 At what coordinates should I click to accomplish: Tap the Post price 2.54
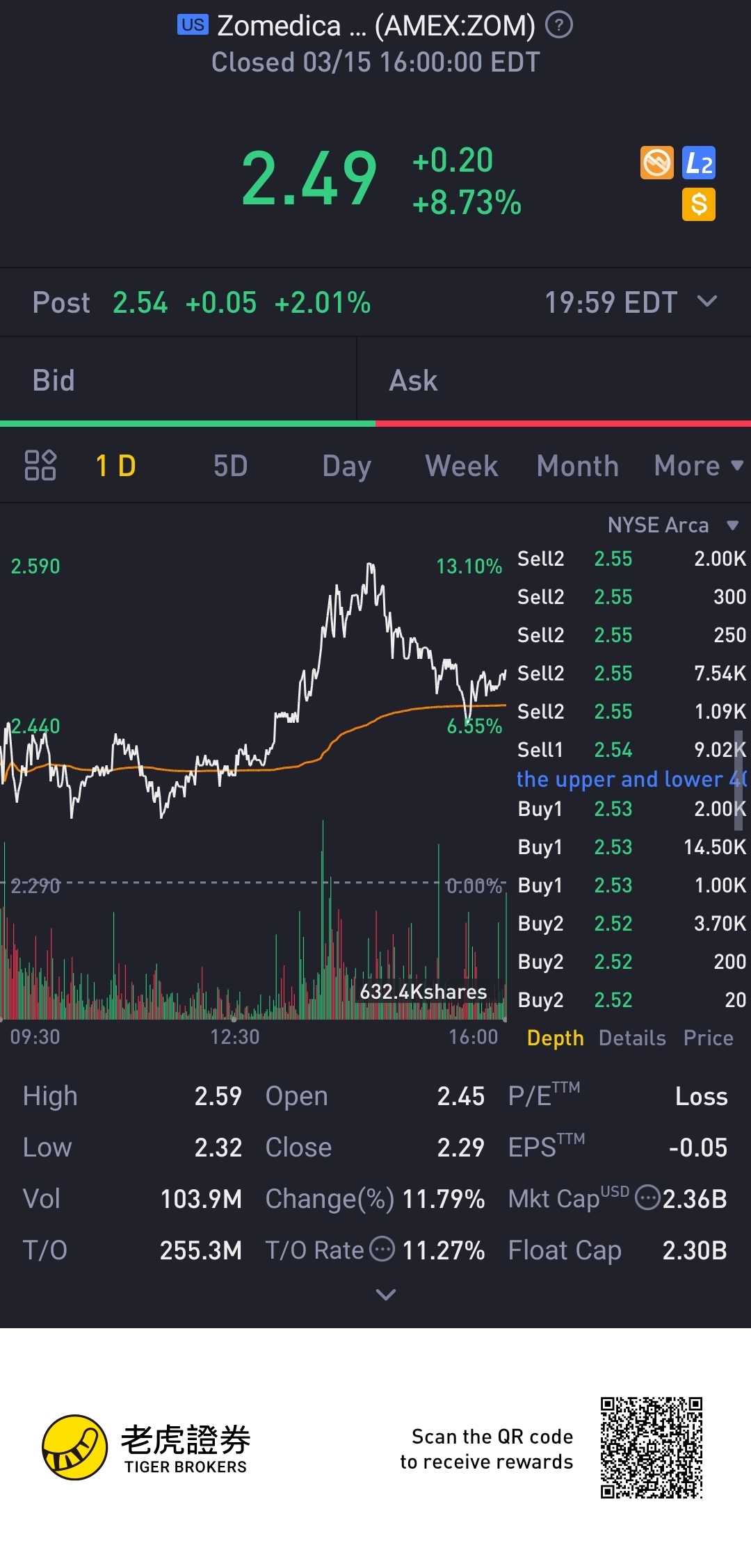(140, 302)
